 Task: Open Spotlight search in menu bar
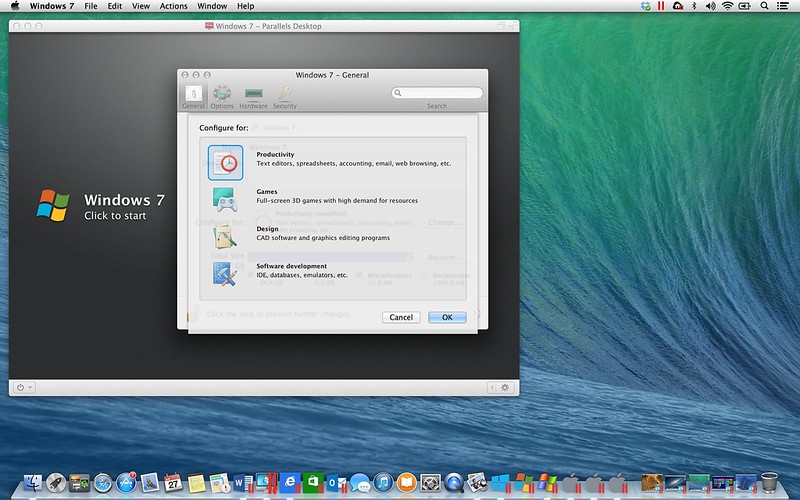point(765,6)
